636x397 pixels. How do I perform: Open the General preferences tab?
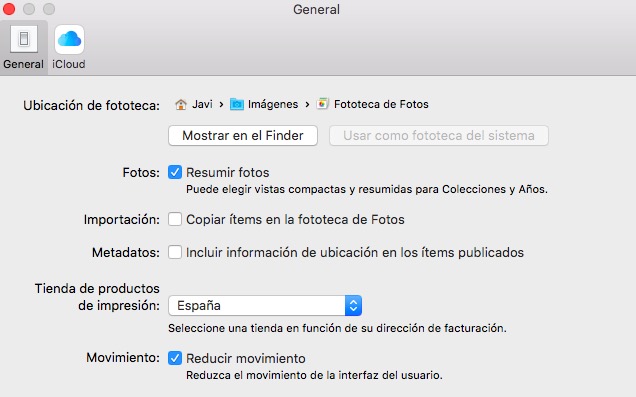tap(24, 47)
